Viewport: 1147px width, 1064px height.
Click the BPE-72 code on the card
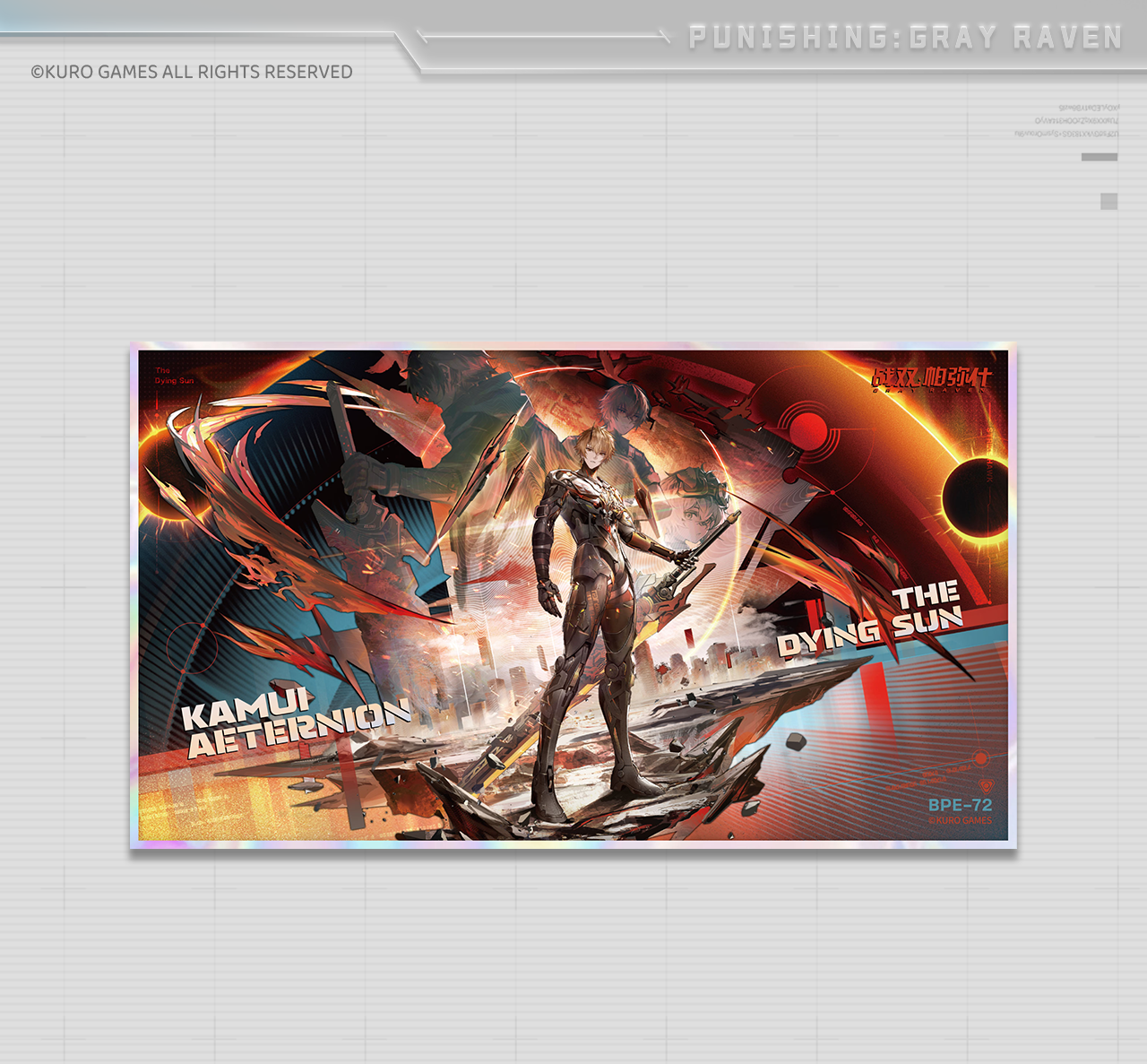960,805
